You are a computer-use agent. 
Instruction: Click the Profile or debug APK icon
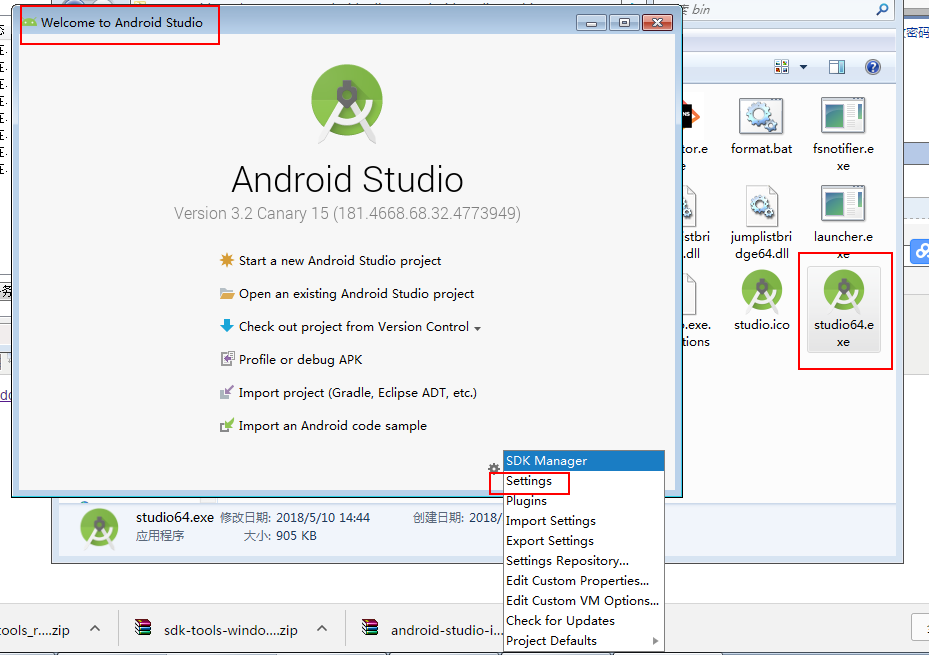click(x=227, y=359)
